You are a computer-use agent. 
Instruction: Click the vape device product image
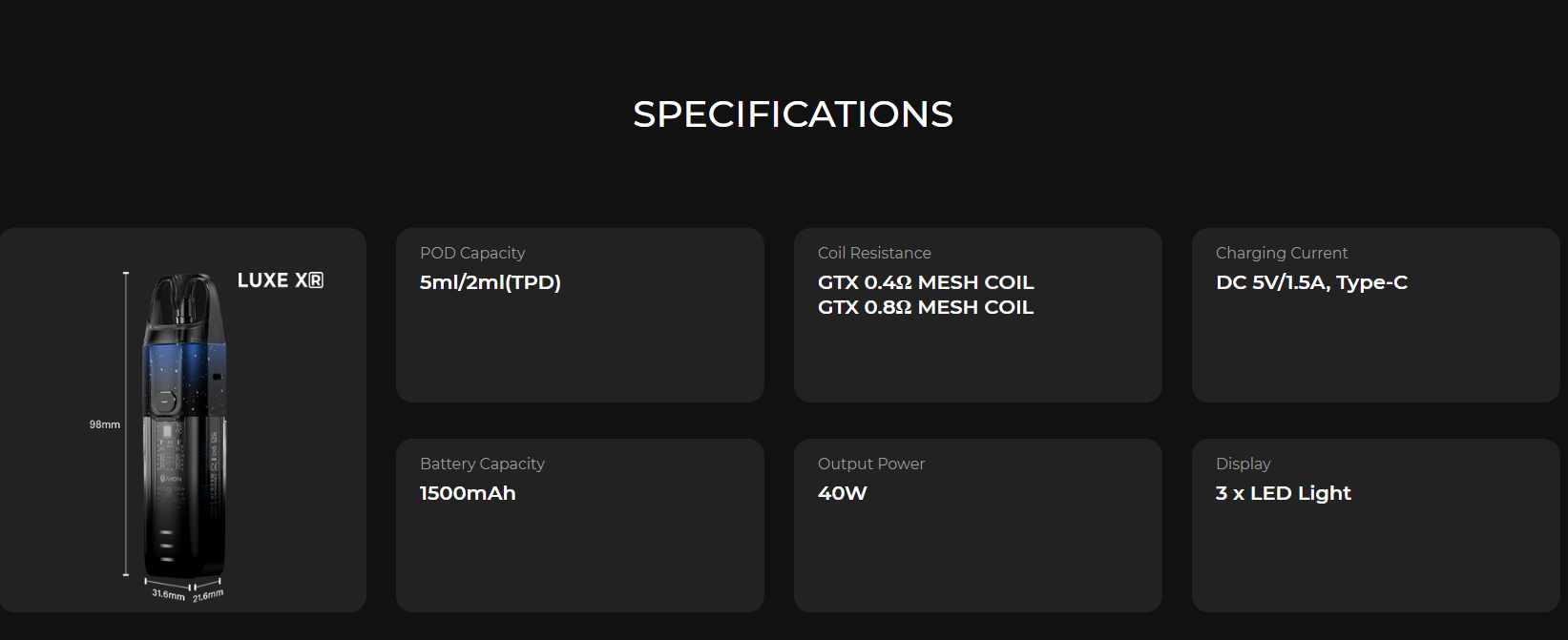[x=185, y=429]
